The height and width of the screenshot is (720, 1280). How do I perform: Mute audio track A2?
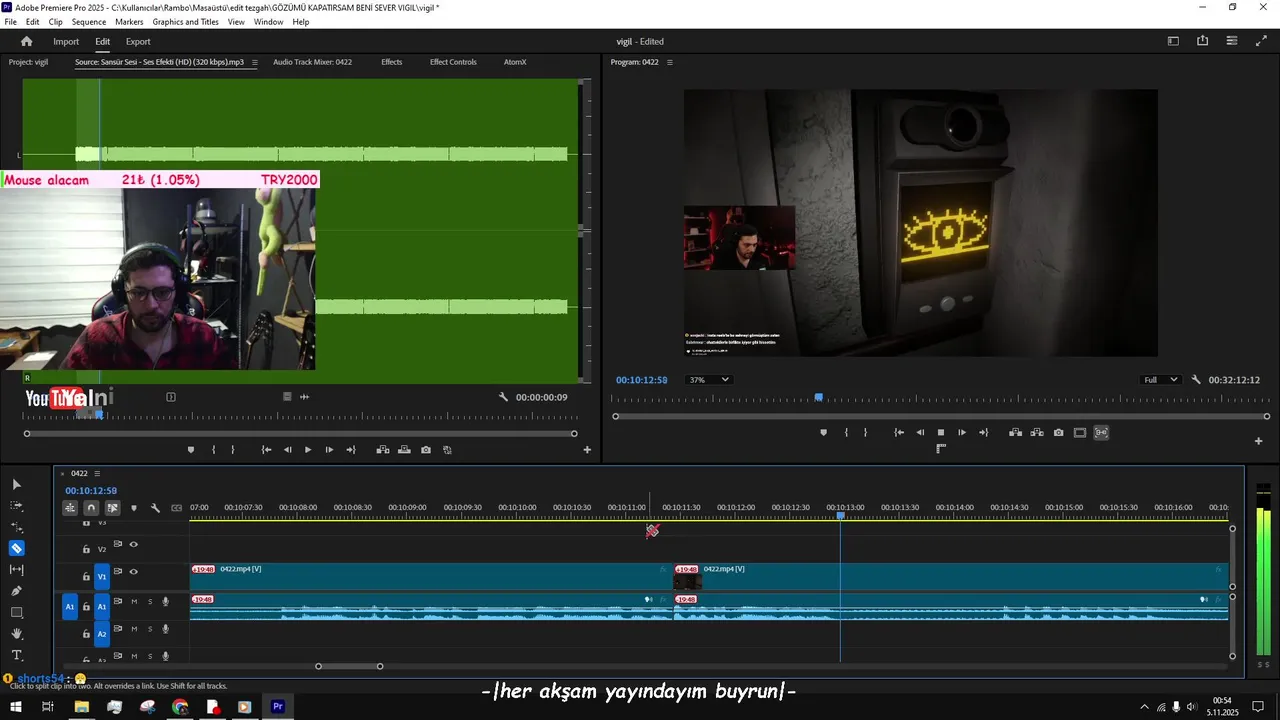click(134, 629)
